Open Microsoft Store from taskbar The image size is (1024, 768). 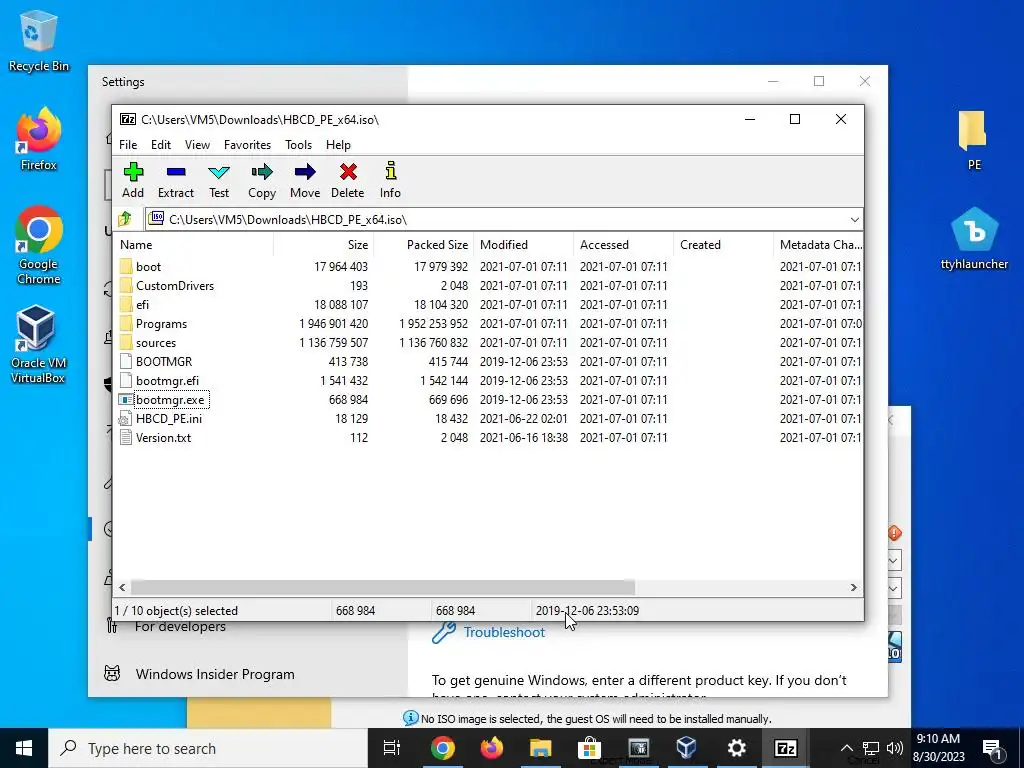pos(589,748)
